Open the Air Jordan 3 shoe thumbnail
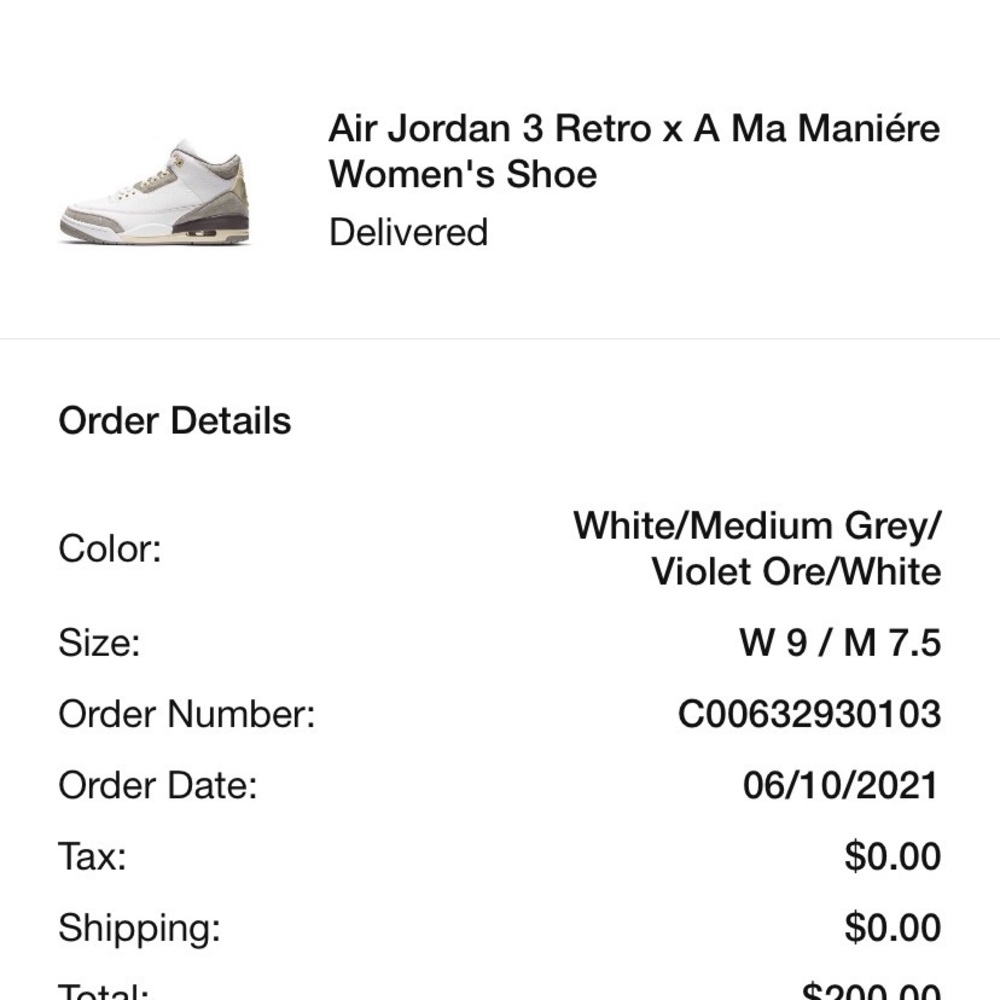This screenshot has width=1000, height=1000. [156, 192]
